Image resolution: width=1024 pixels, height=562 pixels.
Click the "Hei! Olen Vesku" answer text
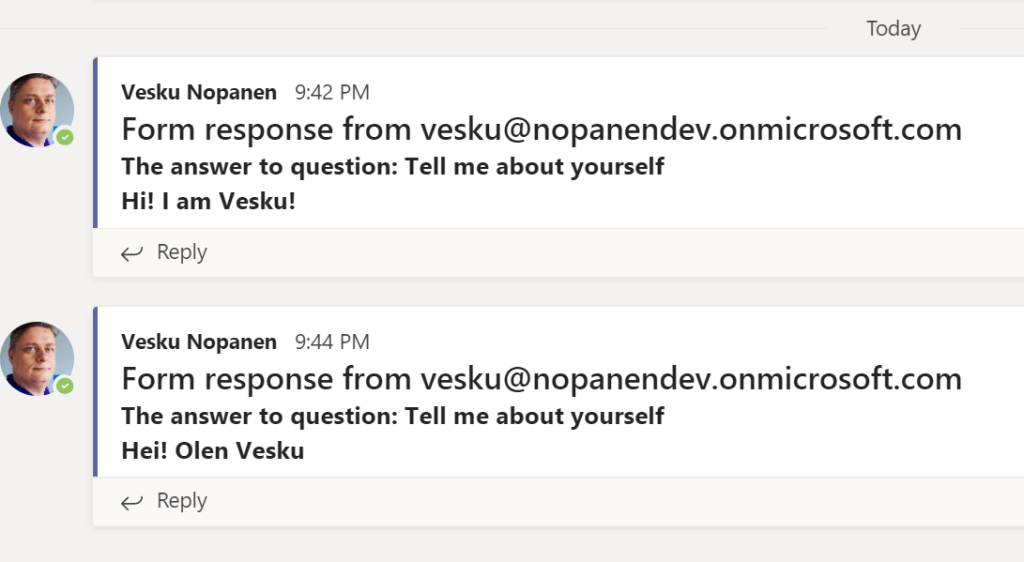212,450
